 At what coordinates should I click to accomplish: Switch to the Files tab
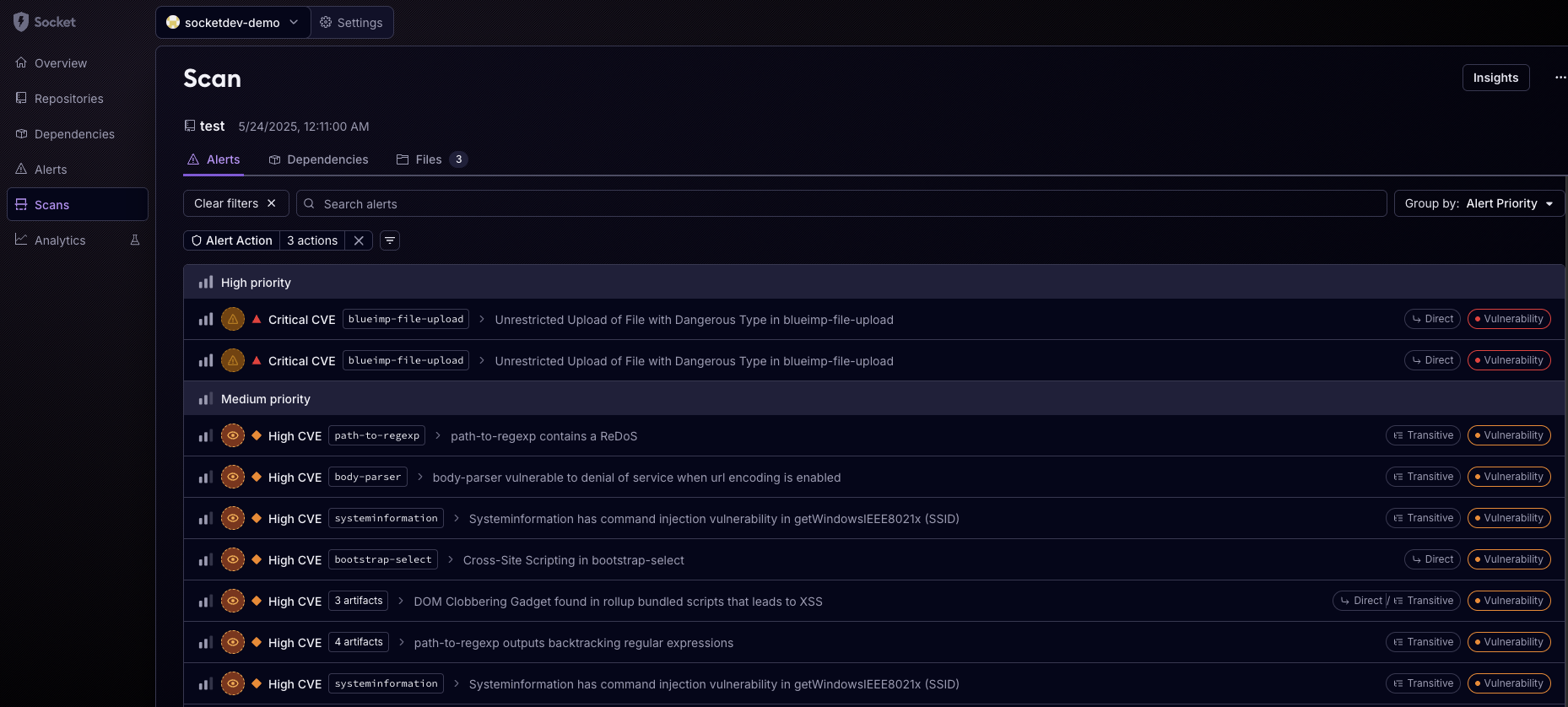431,159
